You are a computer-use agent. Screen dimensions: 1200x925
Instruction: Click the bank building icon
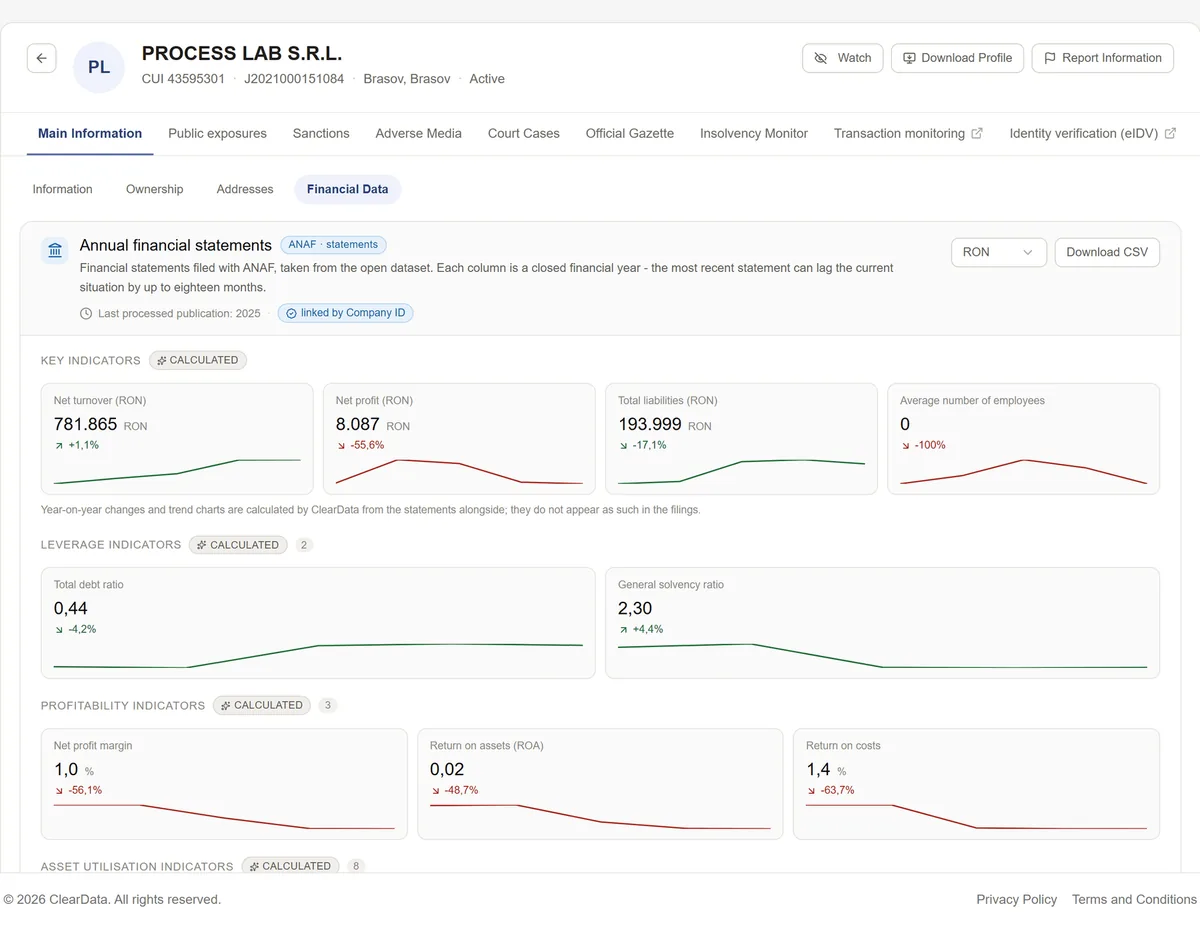tap(55, 250)
